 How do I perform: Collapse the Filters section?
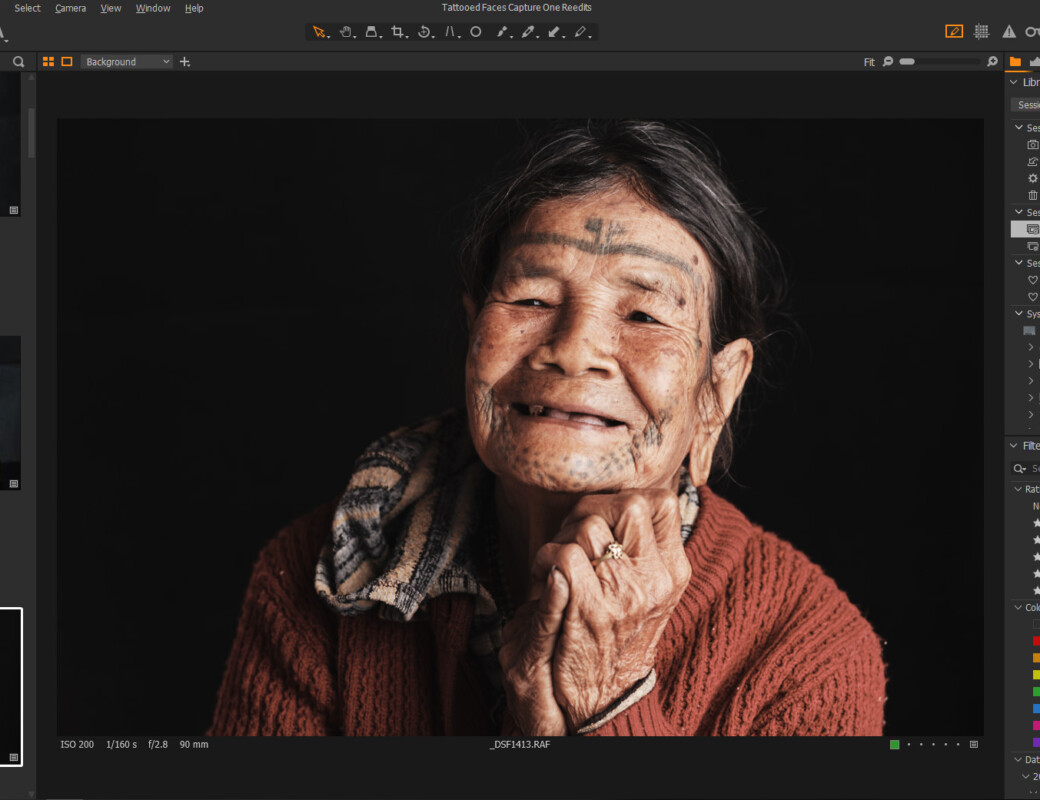click(x=1012, y=445)
